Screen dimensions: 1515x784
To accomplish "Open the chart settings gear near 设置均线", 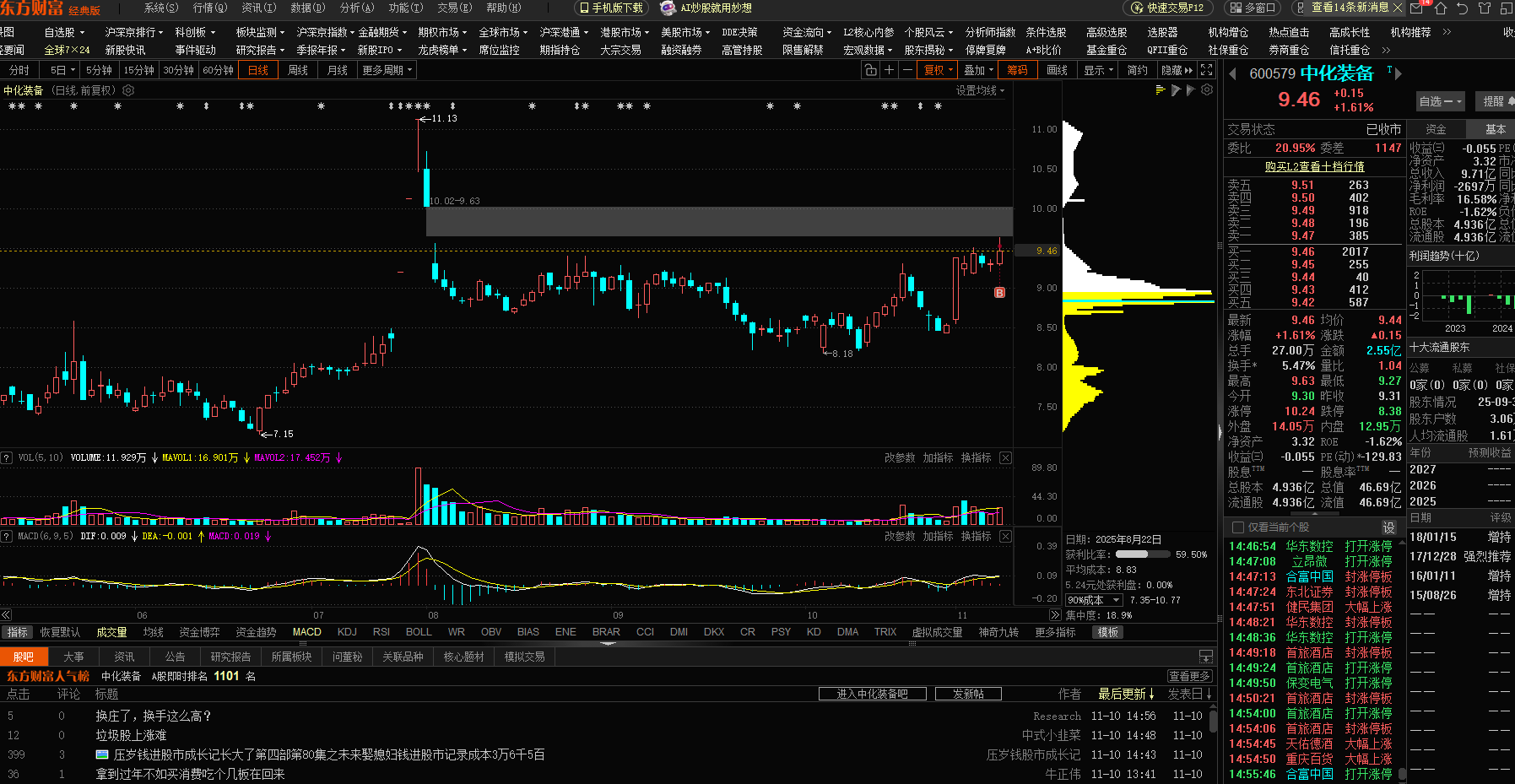I will (x=1207, y=89).
